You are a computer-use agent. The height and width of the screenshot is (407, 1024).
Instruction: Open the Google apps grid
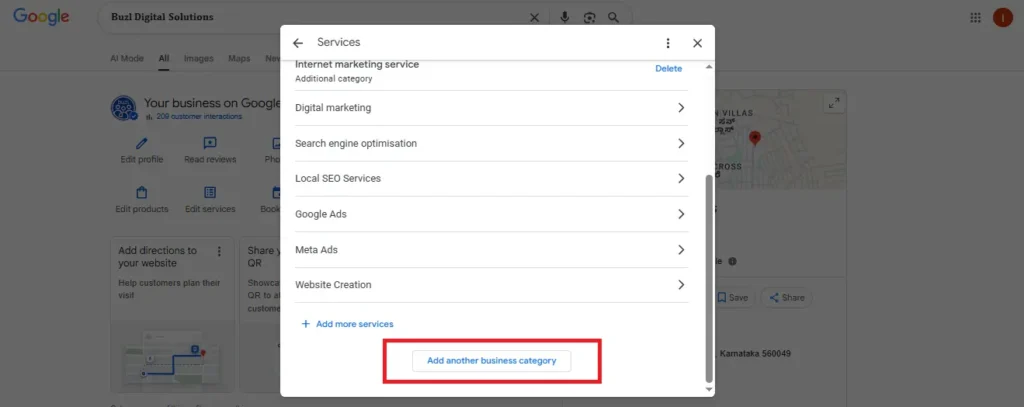pos(975,18)
